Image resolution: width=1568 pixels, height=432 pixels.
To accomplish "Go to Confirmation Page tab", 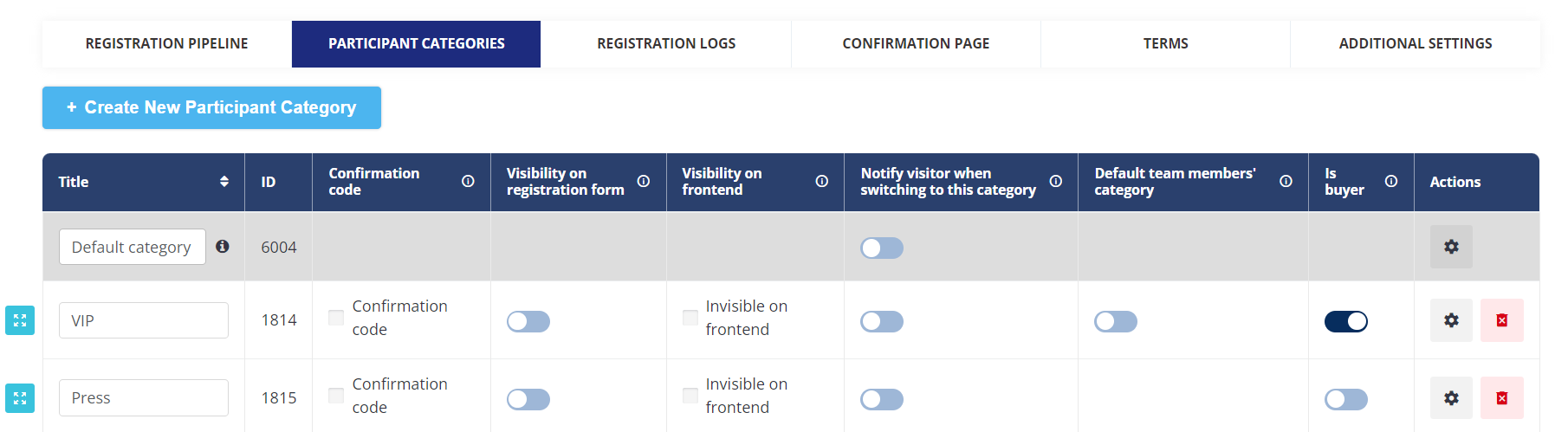I will 916,43.
